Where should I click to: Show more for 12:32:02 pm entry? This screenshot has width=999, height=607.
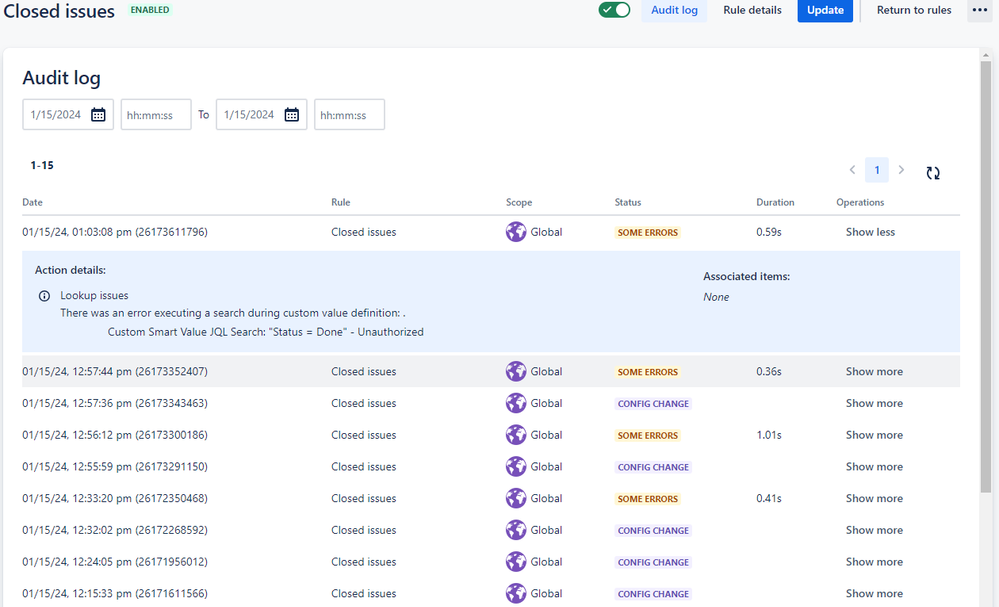click(874, 530)
